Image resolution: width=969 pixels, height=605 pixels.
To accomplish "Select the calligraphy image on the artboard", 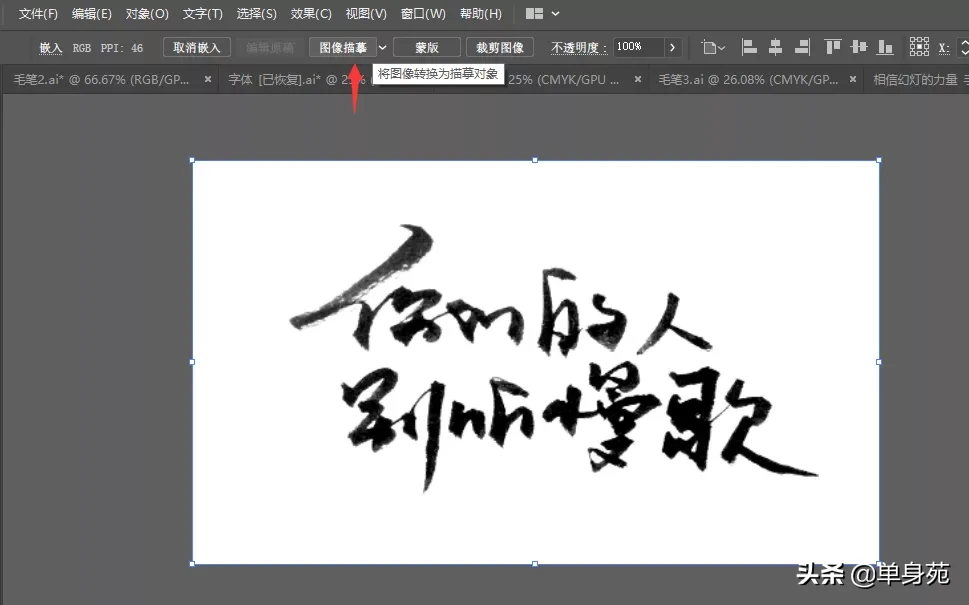I will coord(535,362).
